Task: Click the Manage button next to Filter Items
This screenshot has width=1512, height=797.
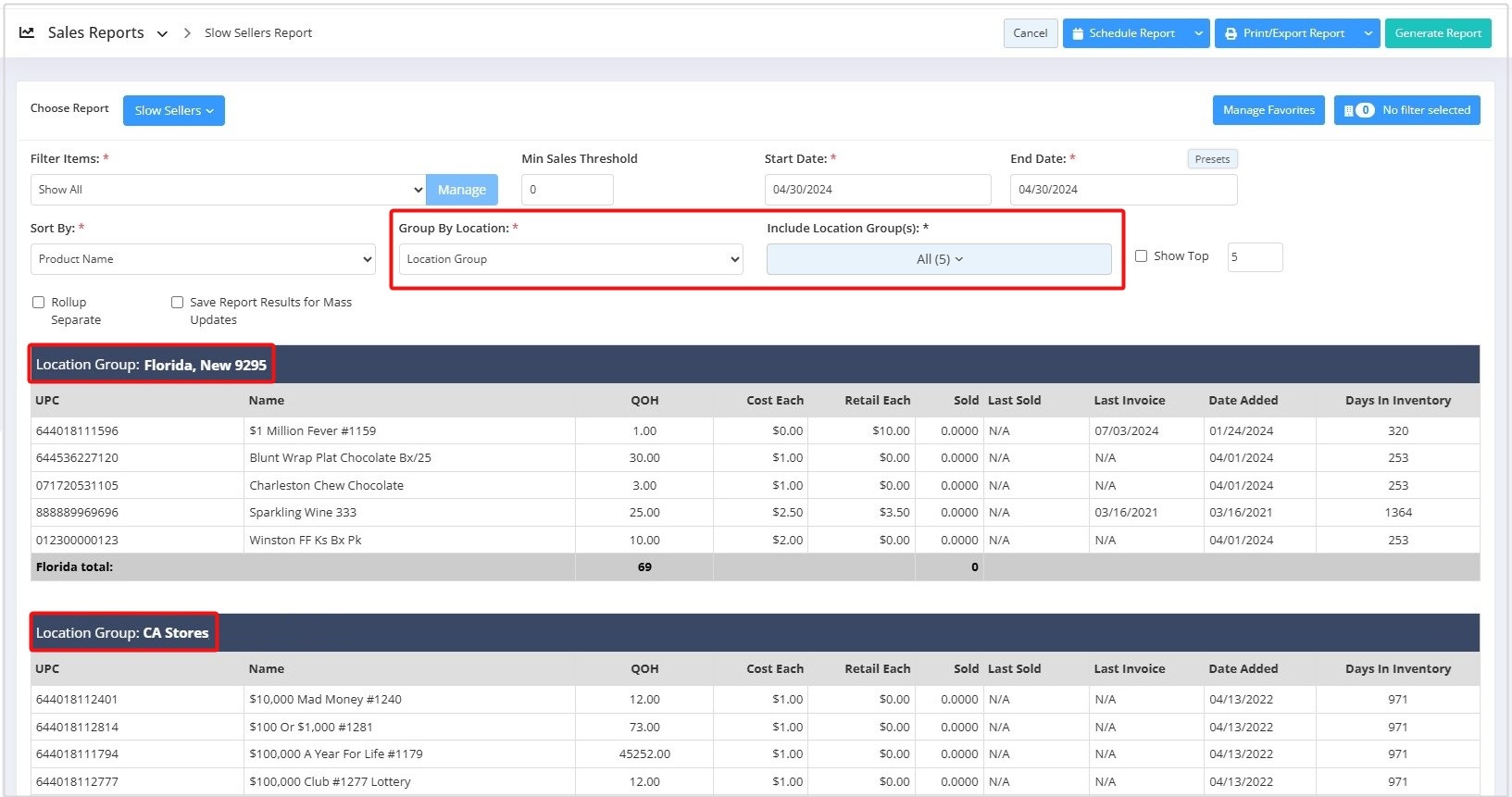Action: click(x=461, y=190)
